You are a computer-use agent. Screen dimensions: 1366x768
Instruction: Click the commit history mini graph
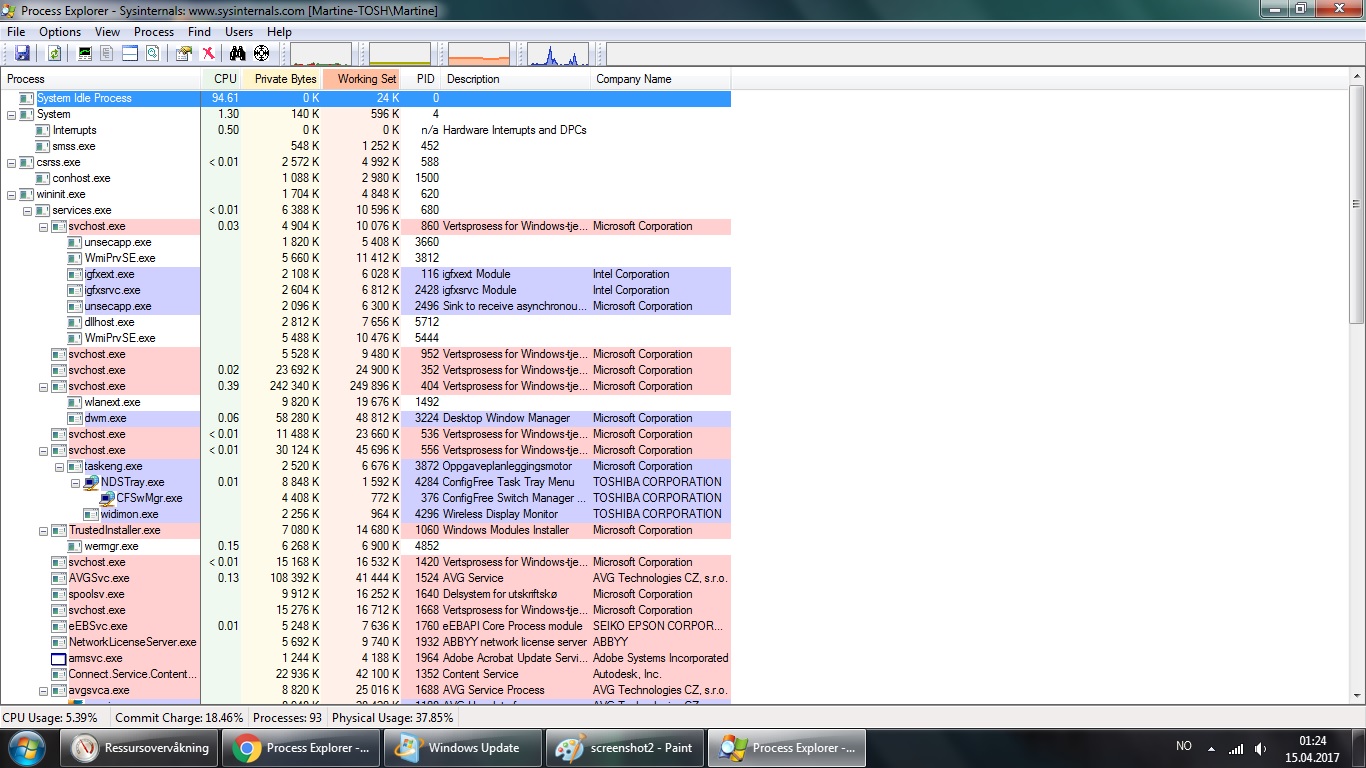(400, 54)
